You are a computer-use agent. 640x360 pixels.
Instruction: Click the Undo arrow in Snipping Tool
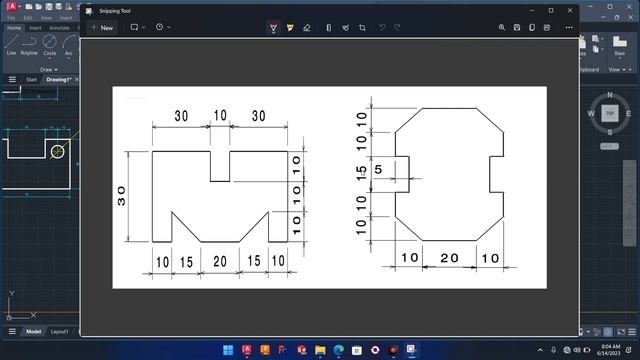pyautogui.click(x=382, y=28)
